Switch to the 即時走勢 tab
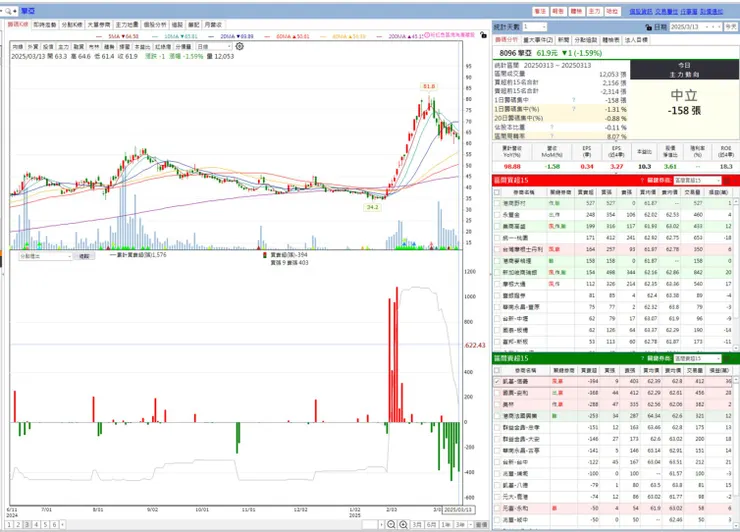The height and width of the screenshot is (532, 740). 45,25
